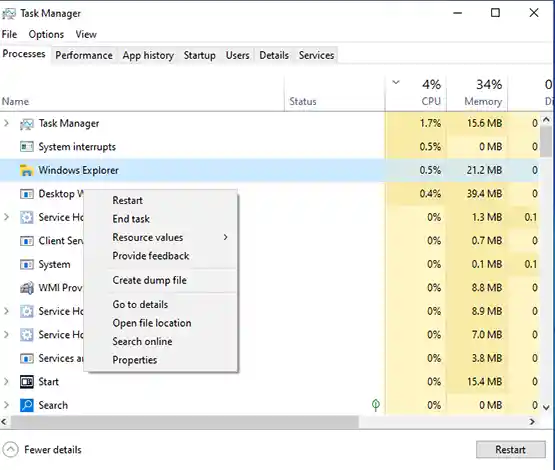
Task: Click the Search magnifier process icon
Action: click(27, 405)
